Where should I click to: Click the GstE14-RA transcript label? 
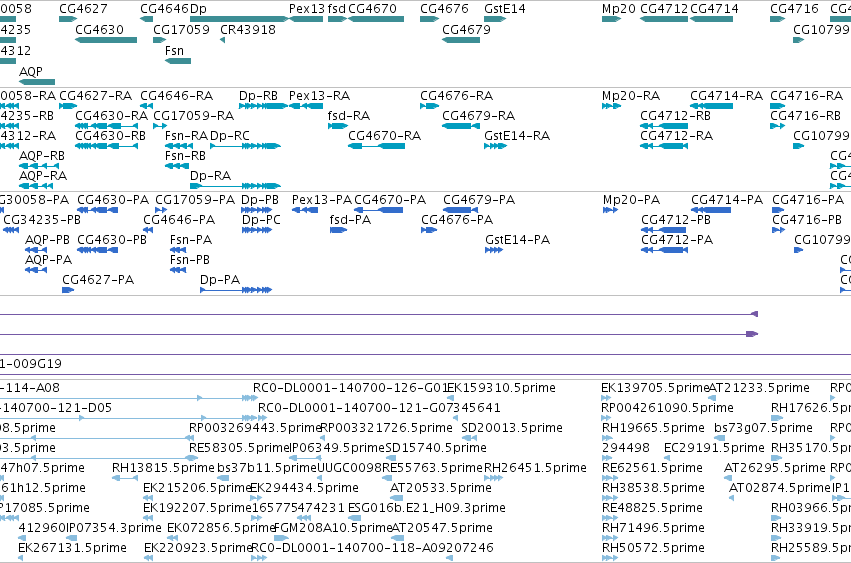pos(517,136)
